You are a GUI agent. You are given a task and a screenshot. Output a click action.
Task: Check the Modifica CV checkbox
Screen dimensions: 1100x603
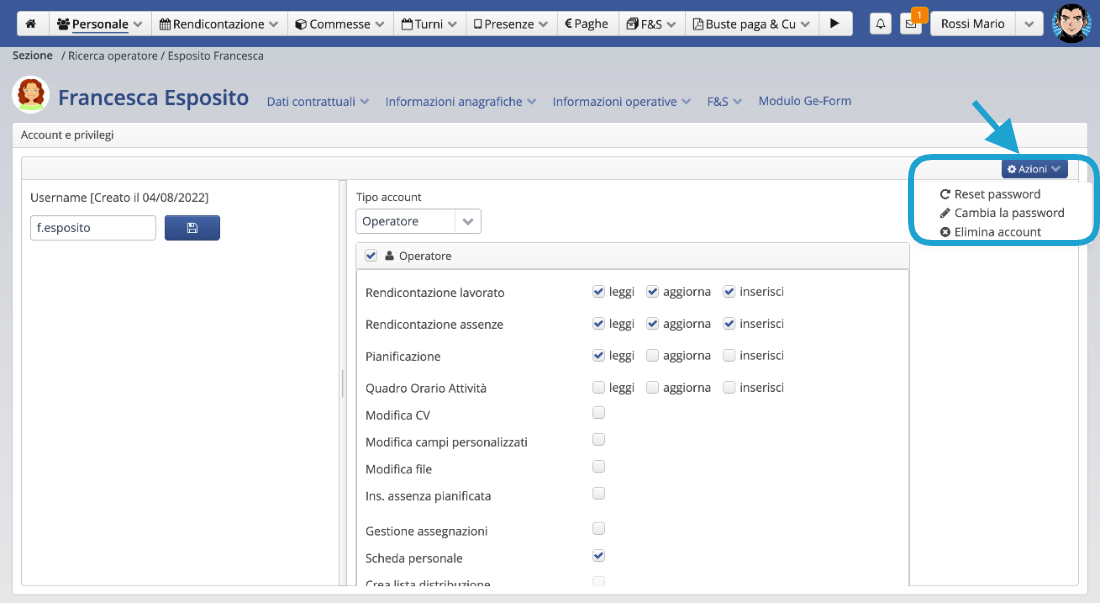(599, 412)
